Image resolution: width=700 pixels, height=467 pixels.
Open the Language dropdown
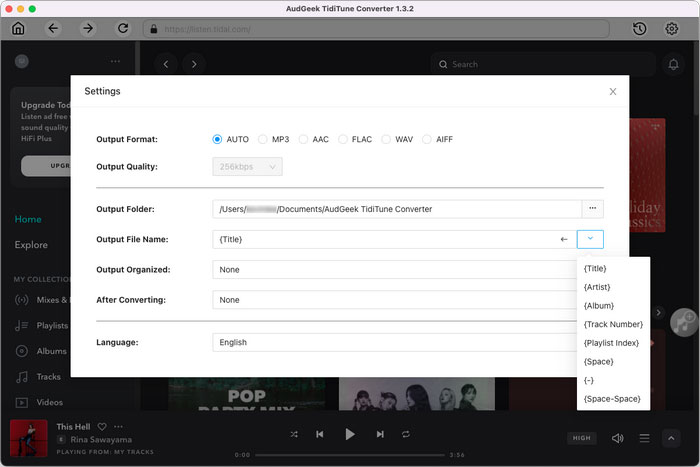pyautogui.click(x=395, y=342)
